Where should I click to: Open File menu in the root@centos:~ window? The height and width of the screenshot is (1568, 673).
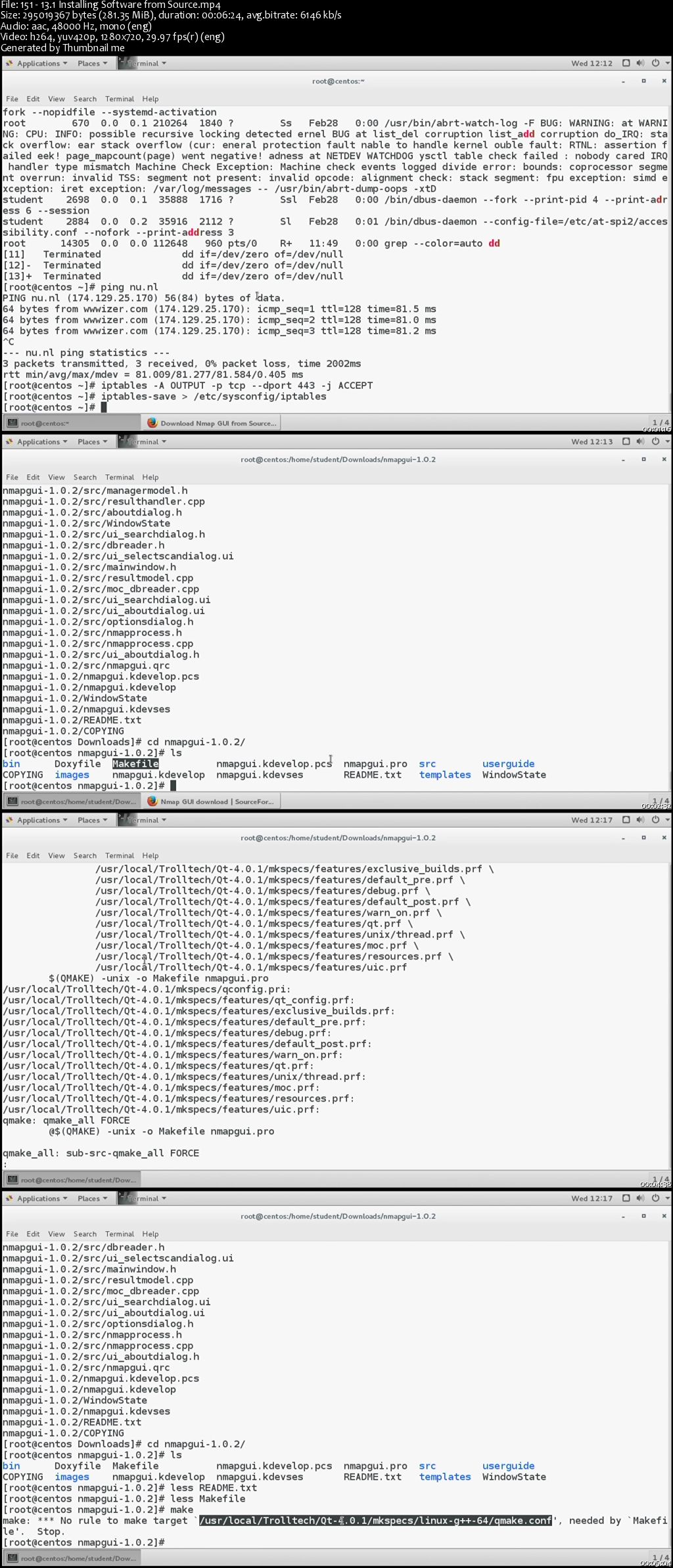tap(12, 99)
